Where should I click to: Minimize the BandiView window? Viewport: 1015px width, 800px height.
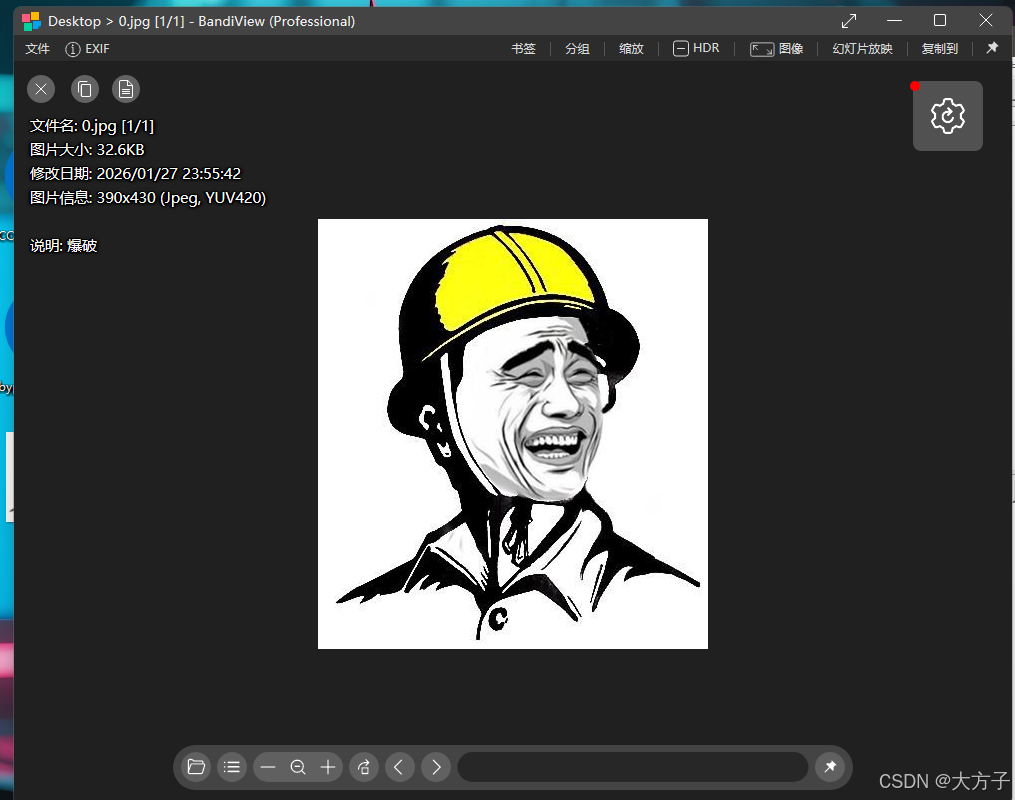click(x=895, y=21)
